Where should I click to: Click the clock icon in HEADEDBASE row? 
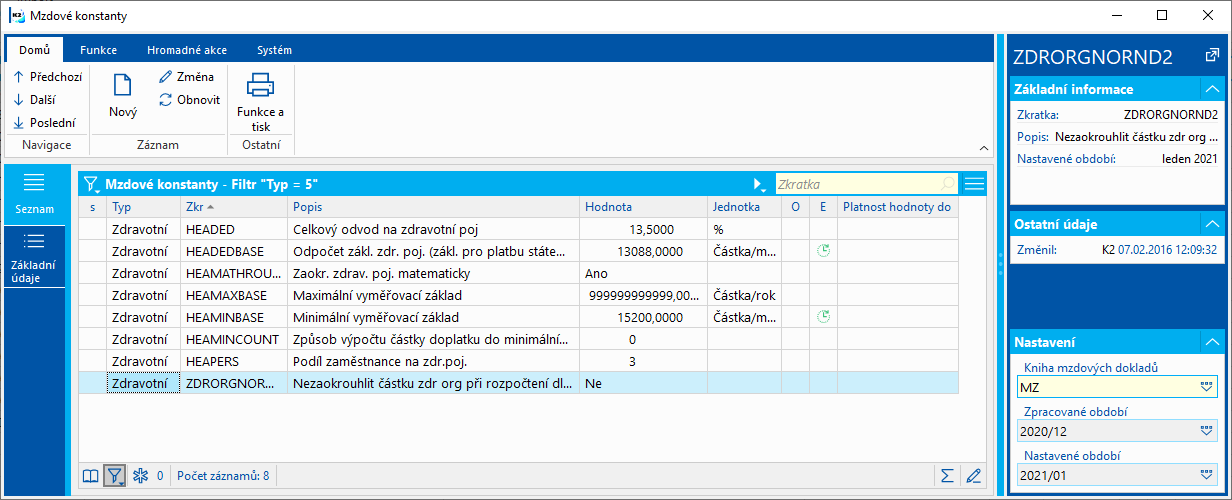point(823,251)
